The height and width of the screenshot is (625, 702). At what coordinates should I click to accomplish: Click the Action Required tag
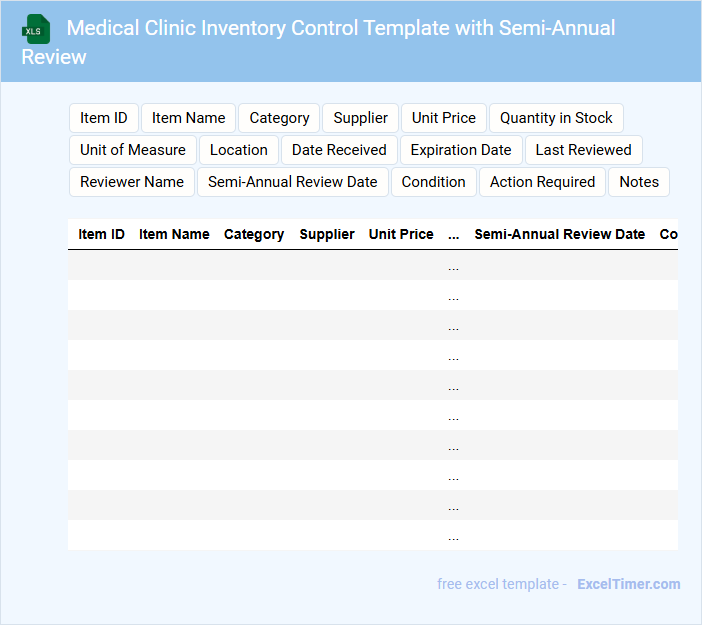pyautogui.click(x=543, y=182)
